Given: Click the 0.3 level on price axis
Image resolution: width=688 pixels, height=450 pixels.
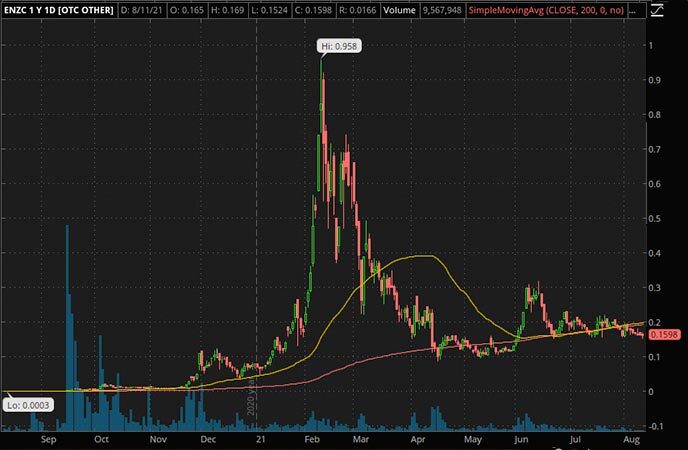Looking at the screenshot, I should pyautogui.click(x=655, y=288).
